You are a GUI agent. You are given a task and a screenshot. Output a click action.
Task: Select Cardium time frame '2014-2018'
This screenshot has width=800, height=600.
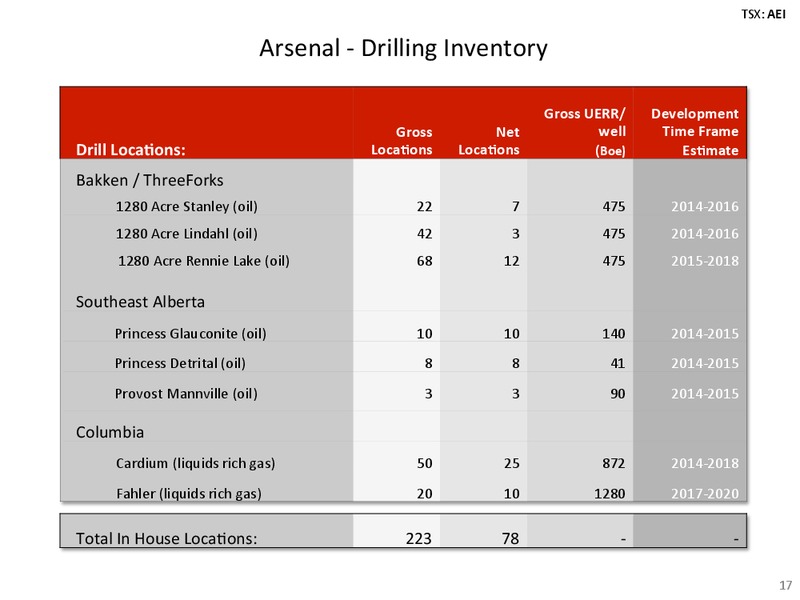click(705, 463)
